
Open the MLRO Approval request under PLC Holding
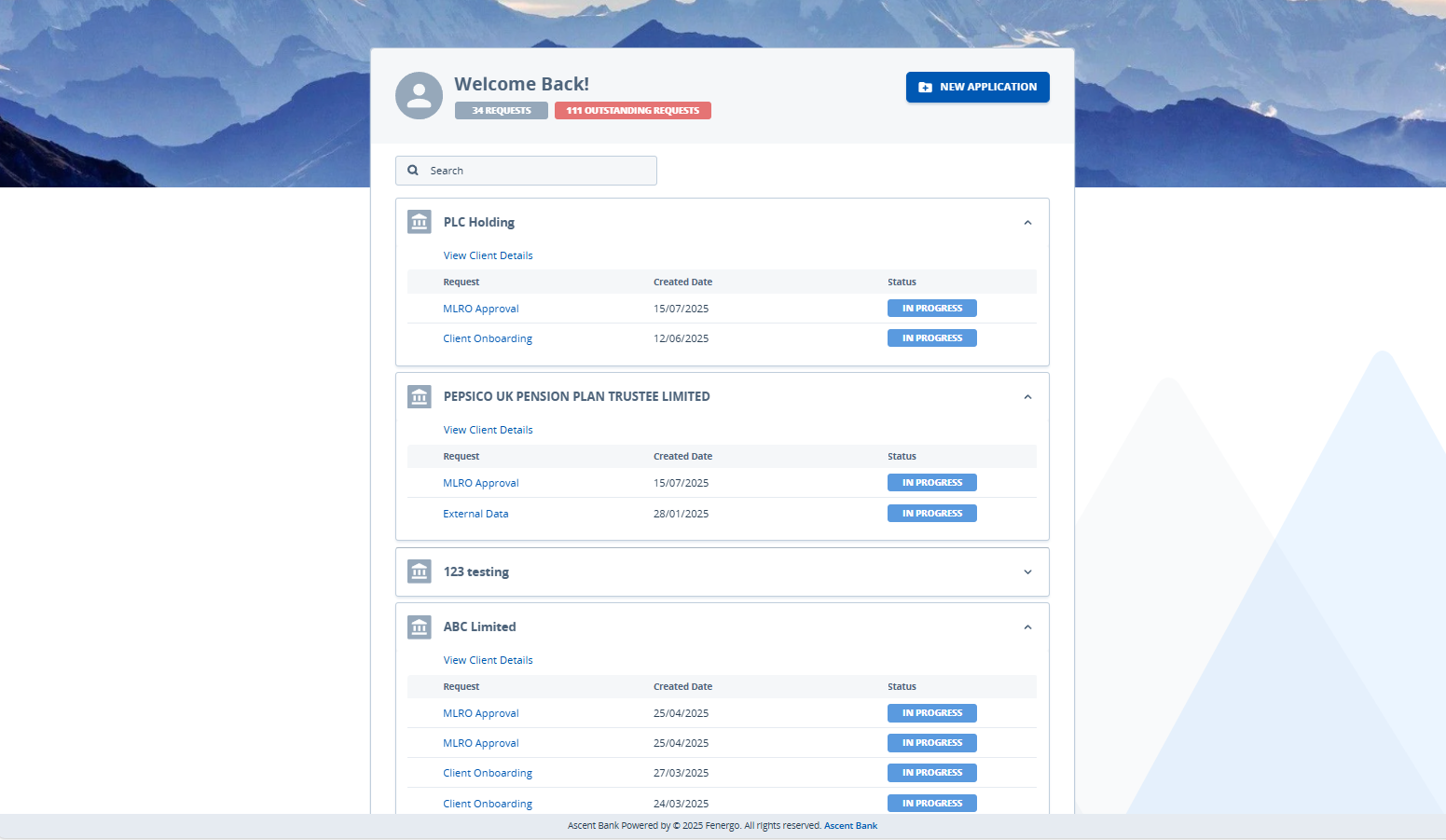click(481, 308)
